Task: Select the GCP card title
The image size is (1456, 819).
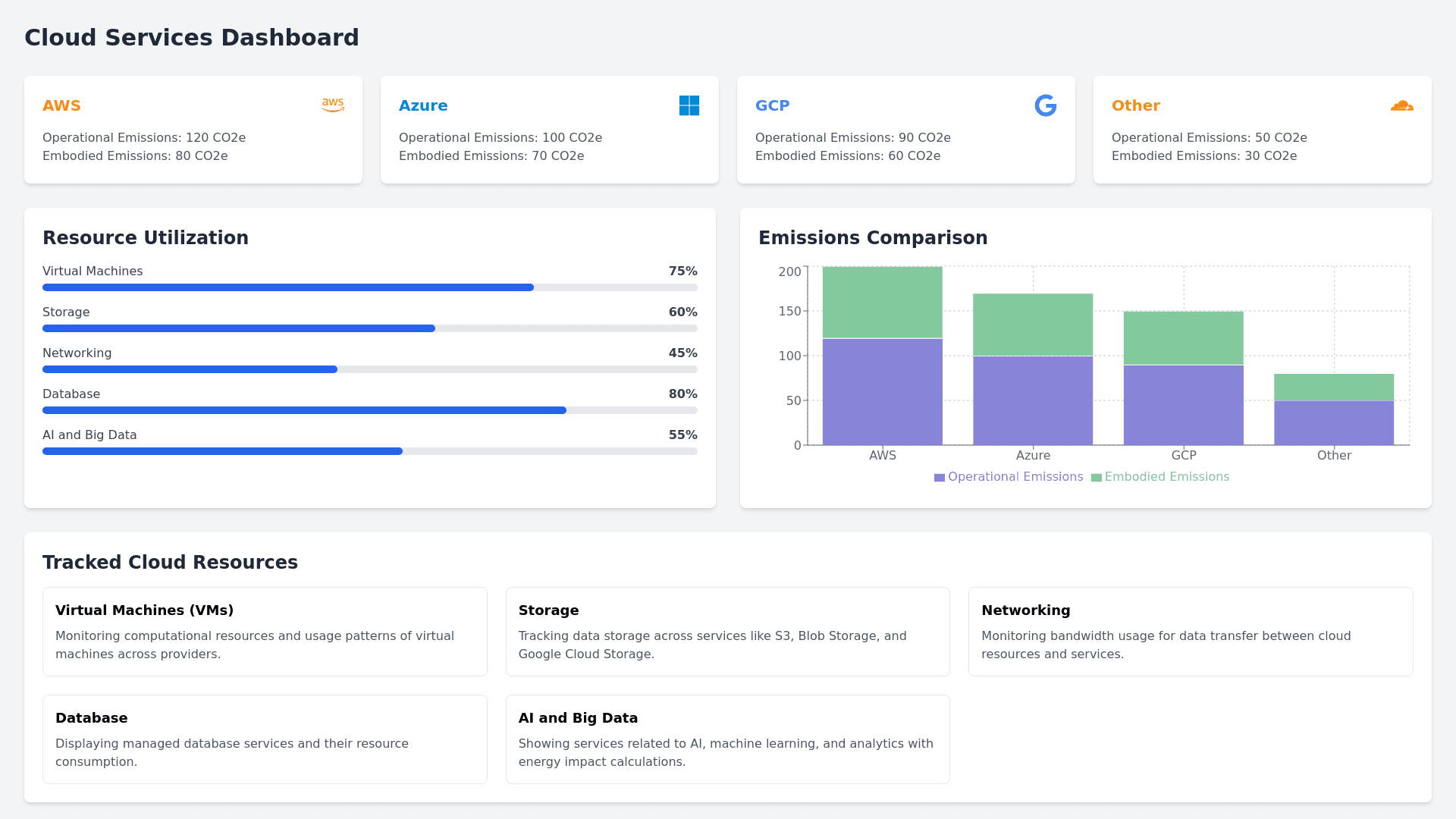Action: coord(772,105)
